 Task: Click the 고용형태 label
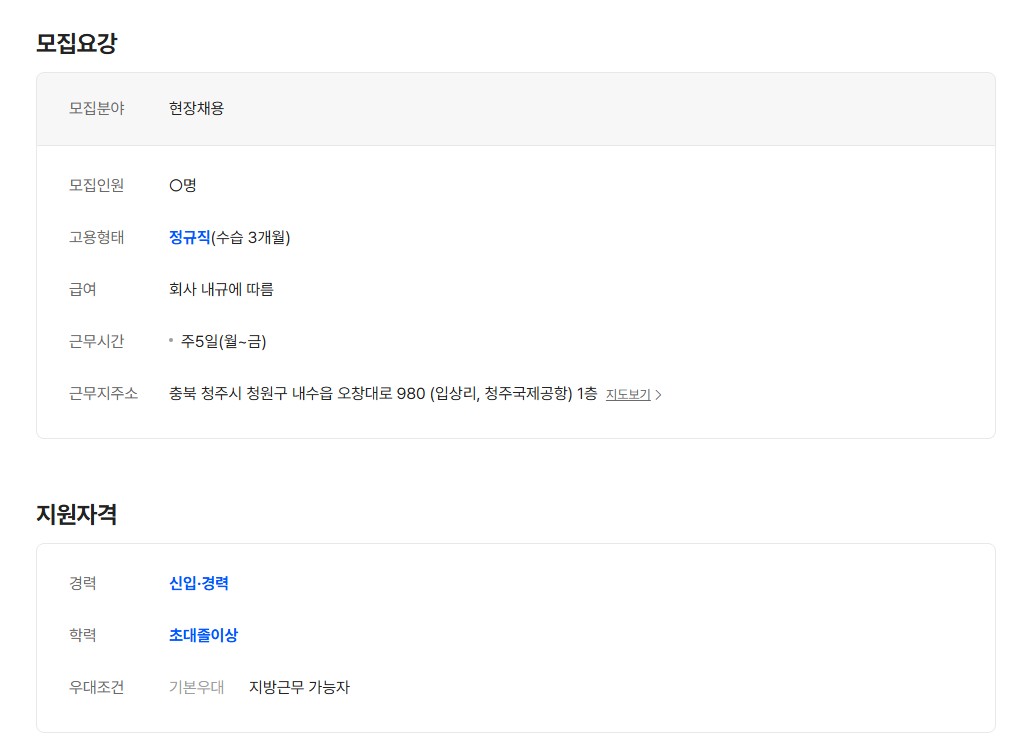pyautogui.click(x=96, y=237)
